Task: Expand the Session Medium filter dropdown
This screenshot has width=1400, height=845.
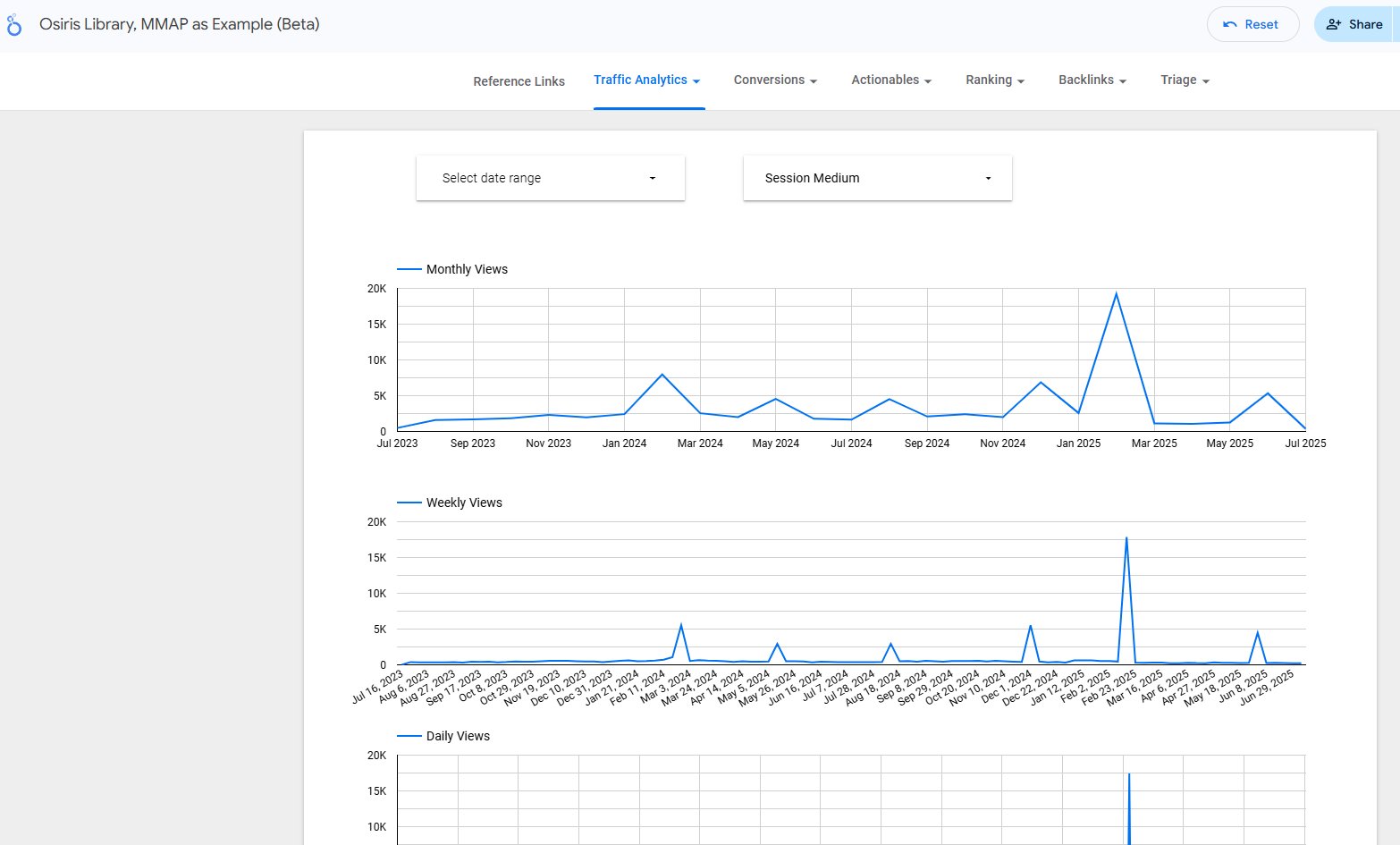Action: (877, 178)
